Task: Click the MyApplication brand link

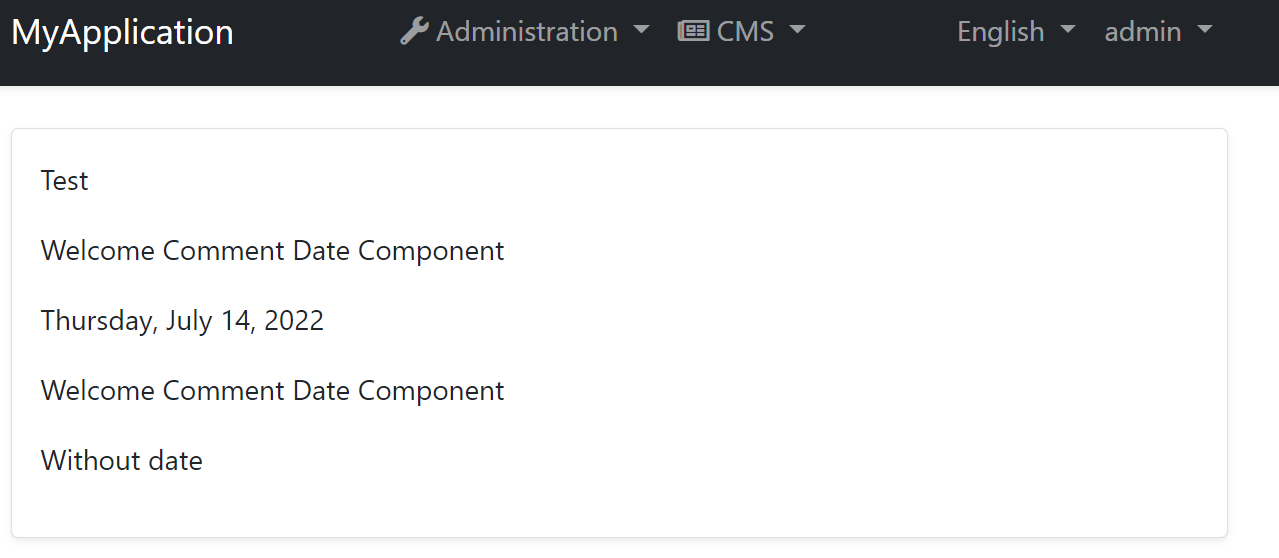Action: point(122,32)
